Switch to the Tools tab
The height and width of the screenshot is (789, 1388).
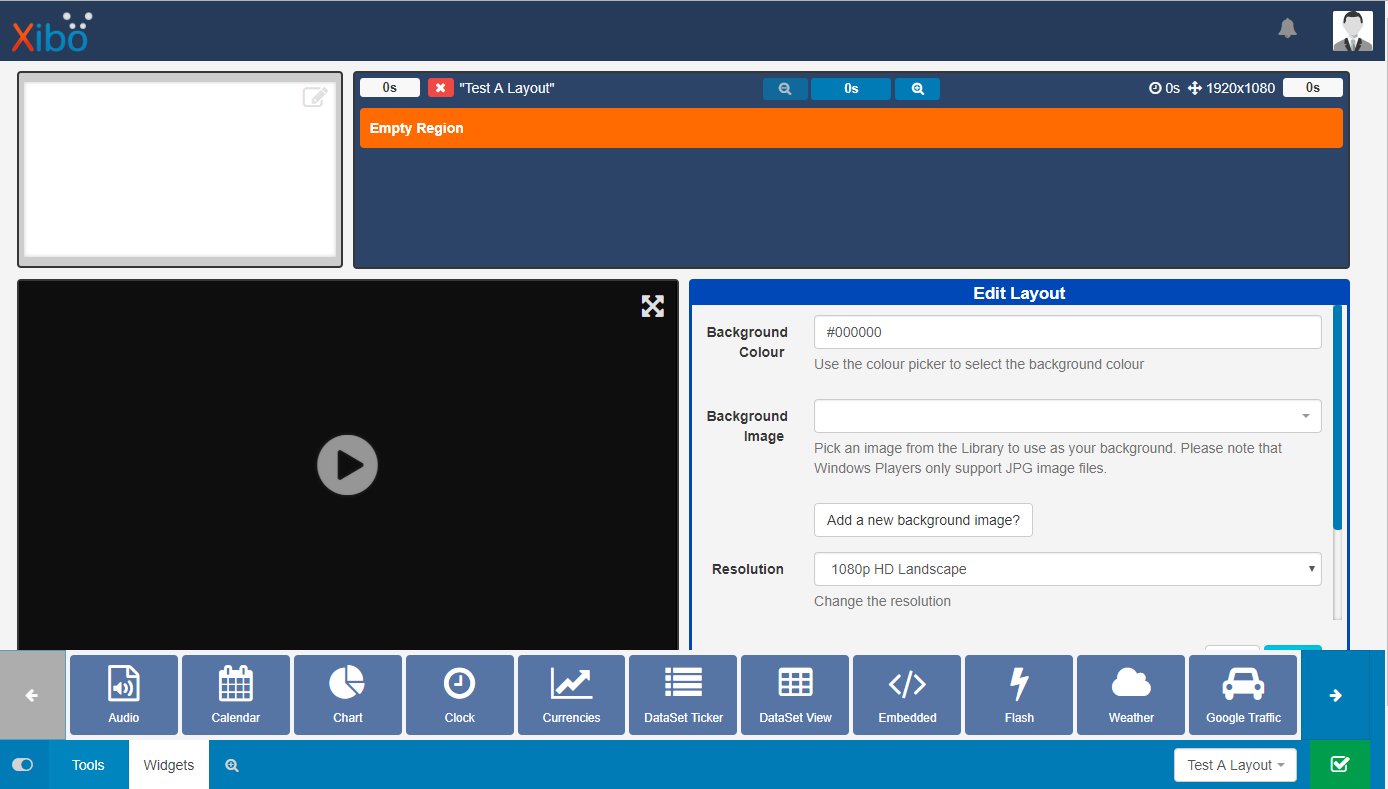click(88, 764)
